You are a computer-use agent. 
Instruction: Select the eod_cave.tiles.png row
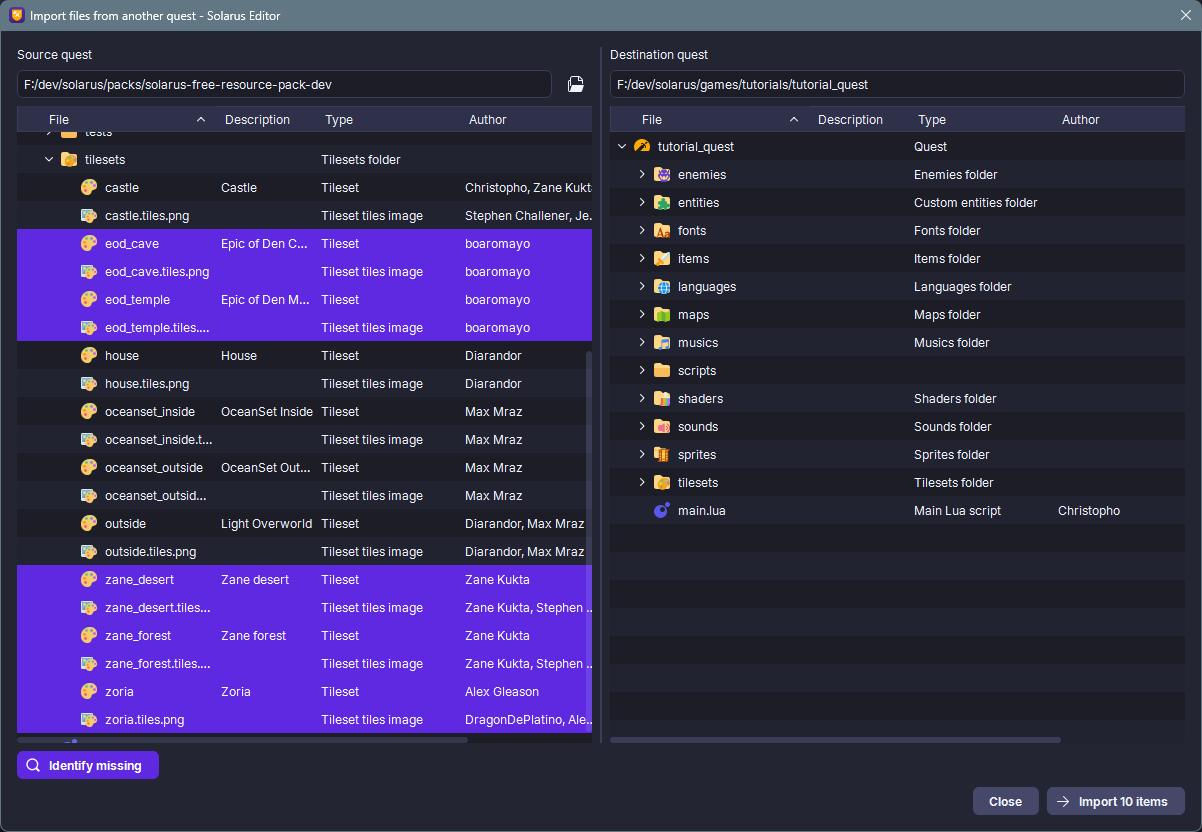(x=304, y=271)
